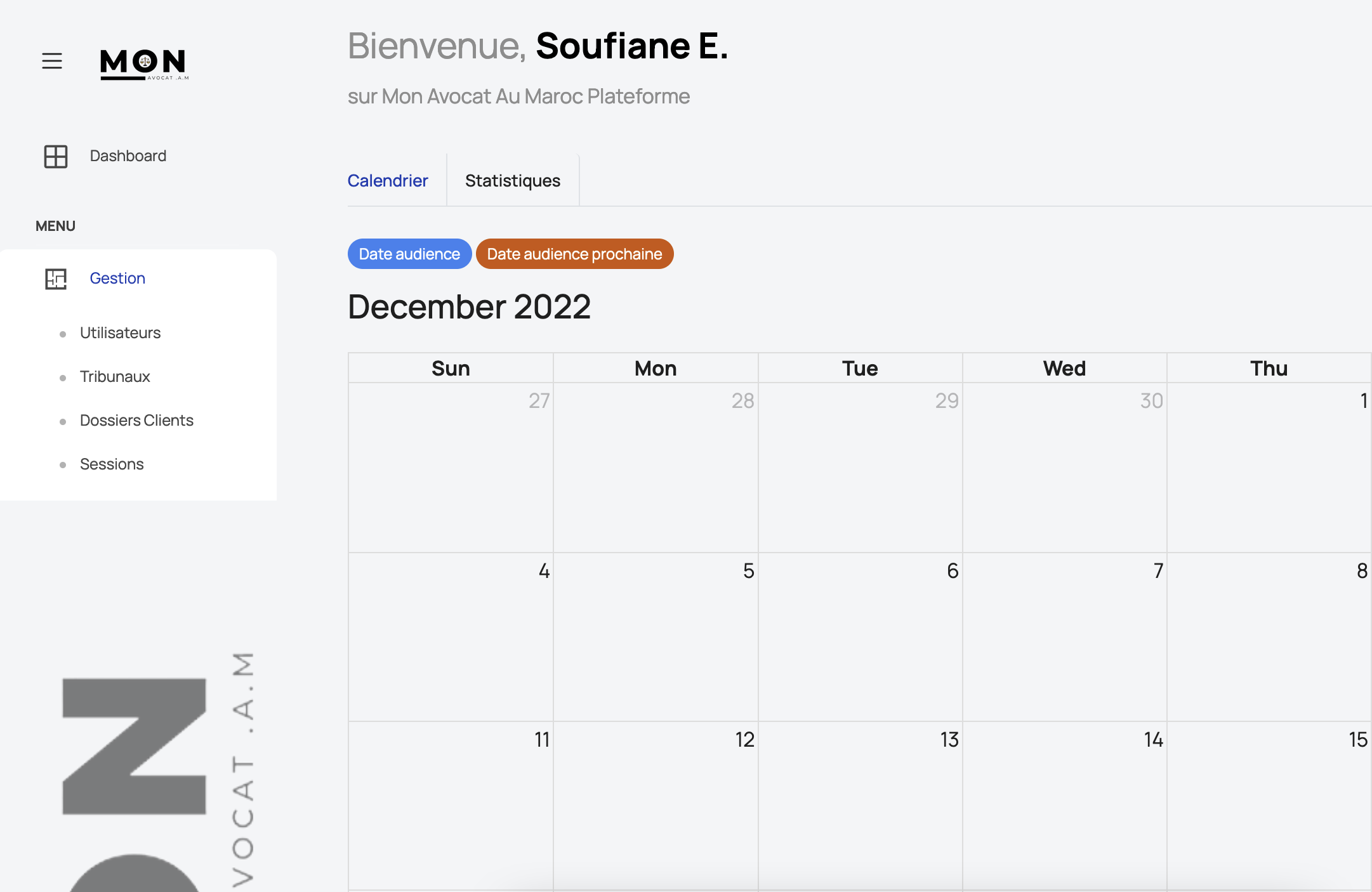The width and height of the screenshot is (1372, 892).
Task: Click the blue Date audience badge
Action: click(x=409, y=254)
